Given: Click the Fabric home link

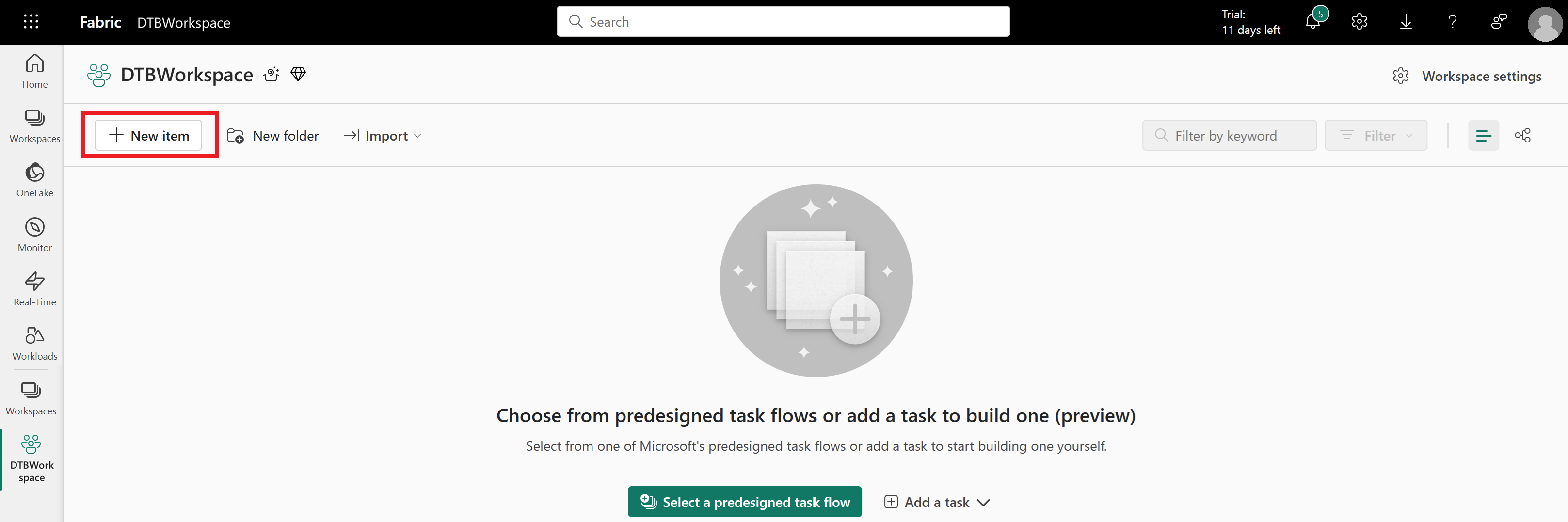Looking at the screenshot, I should pos(100,22).
